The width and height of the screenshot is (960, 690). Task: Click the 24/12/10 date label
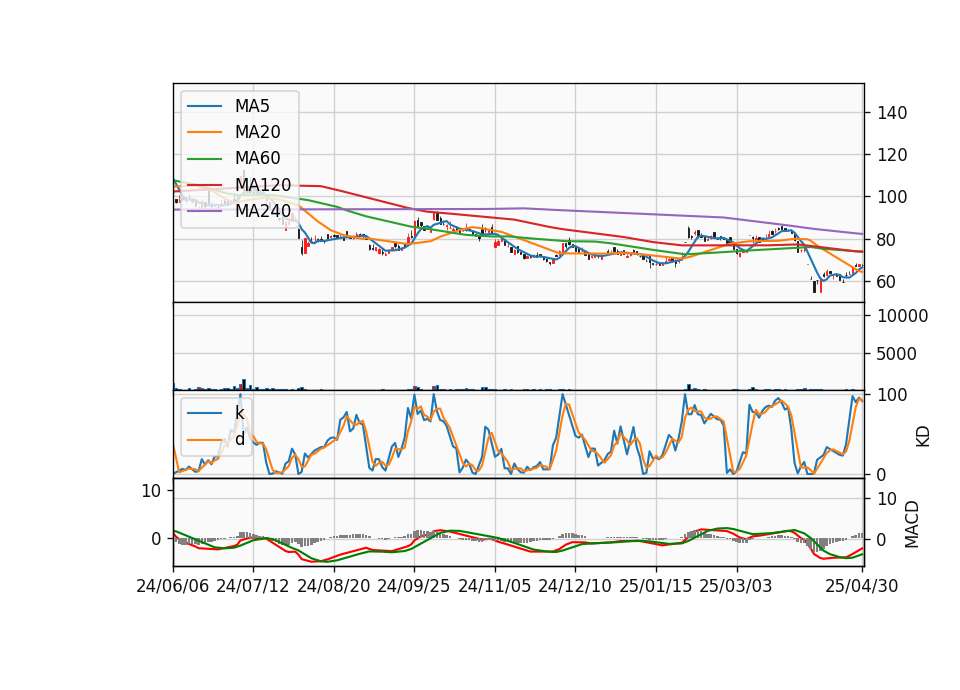pyautogui.click(x=575, y=586)
